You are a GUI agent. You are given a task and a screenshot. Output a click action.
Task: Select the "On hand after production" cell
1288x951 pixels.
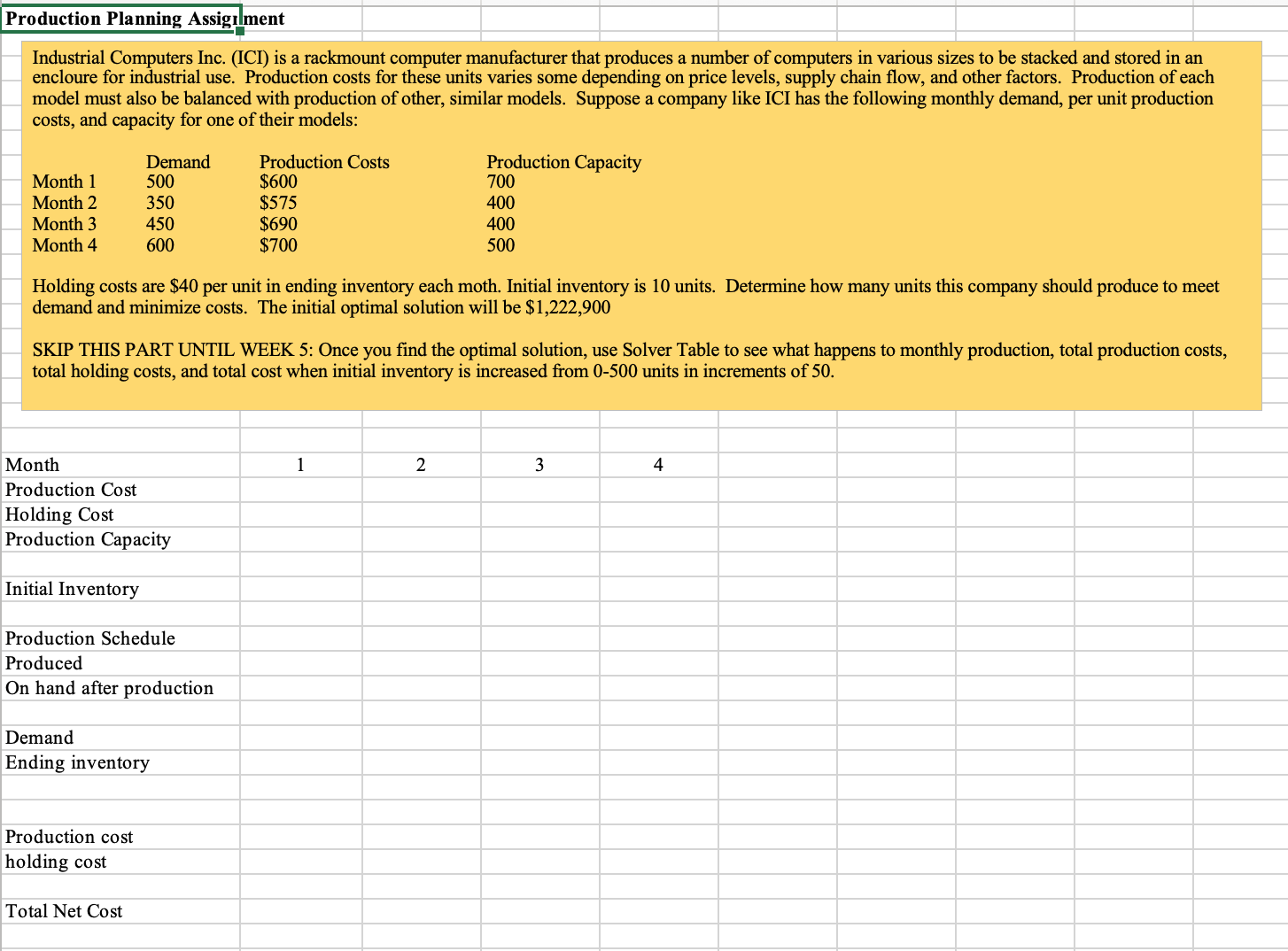click(120, 688)
